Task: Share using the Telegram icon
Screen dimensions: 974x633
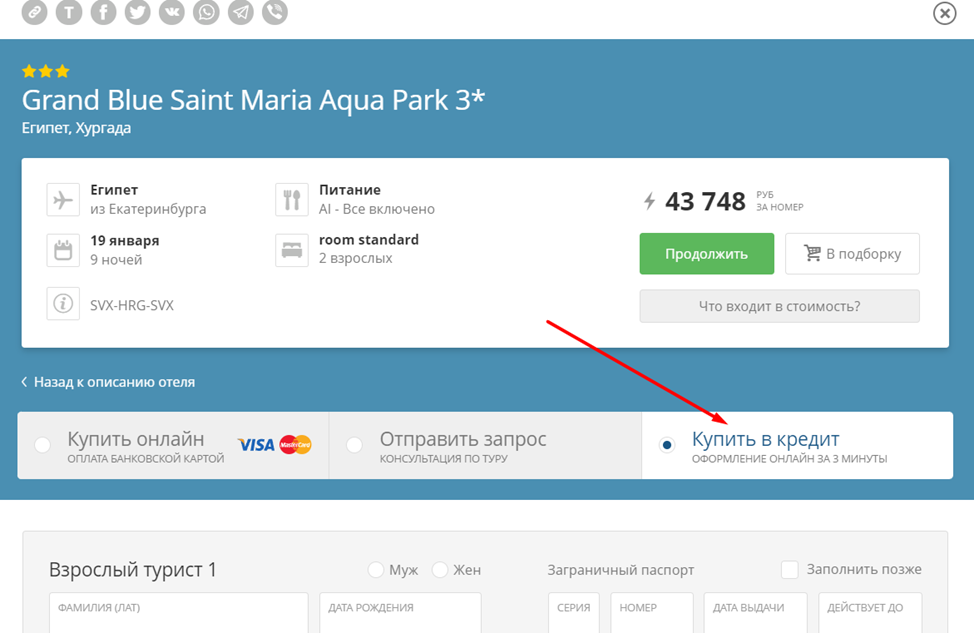Action: click(x=240, y=12)
